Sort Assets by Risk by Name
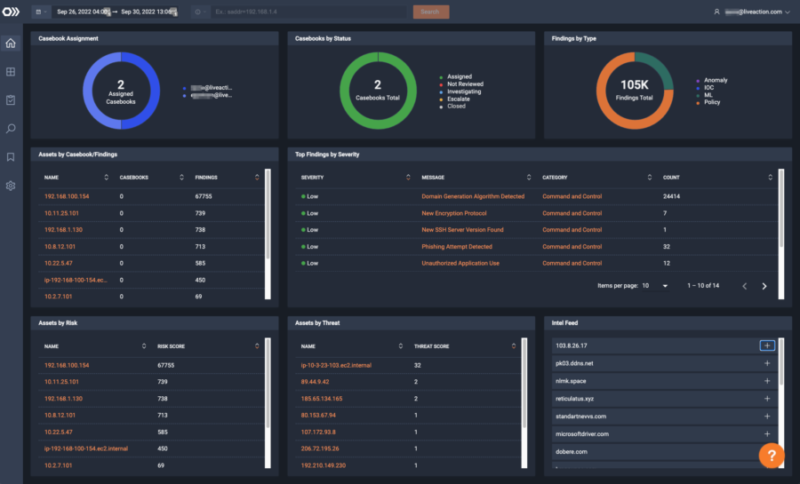Image resolution: width=800 pixels, height=484 pixels. point(144,346)
